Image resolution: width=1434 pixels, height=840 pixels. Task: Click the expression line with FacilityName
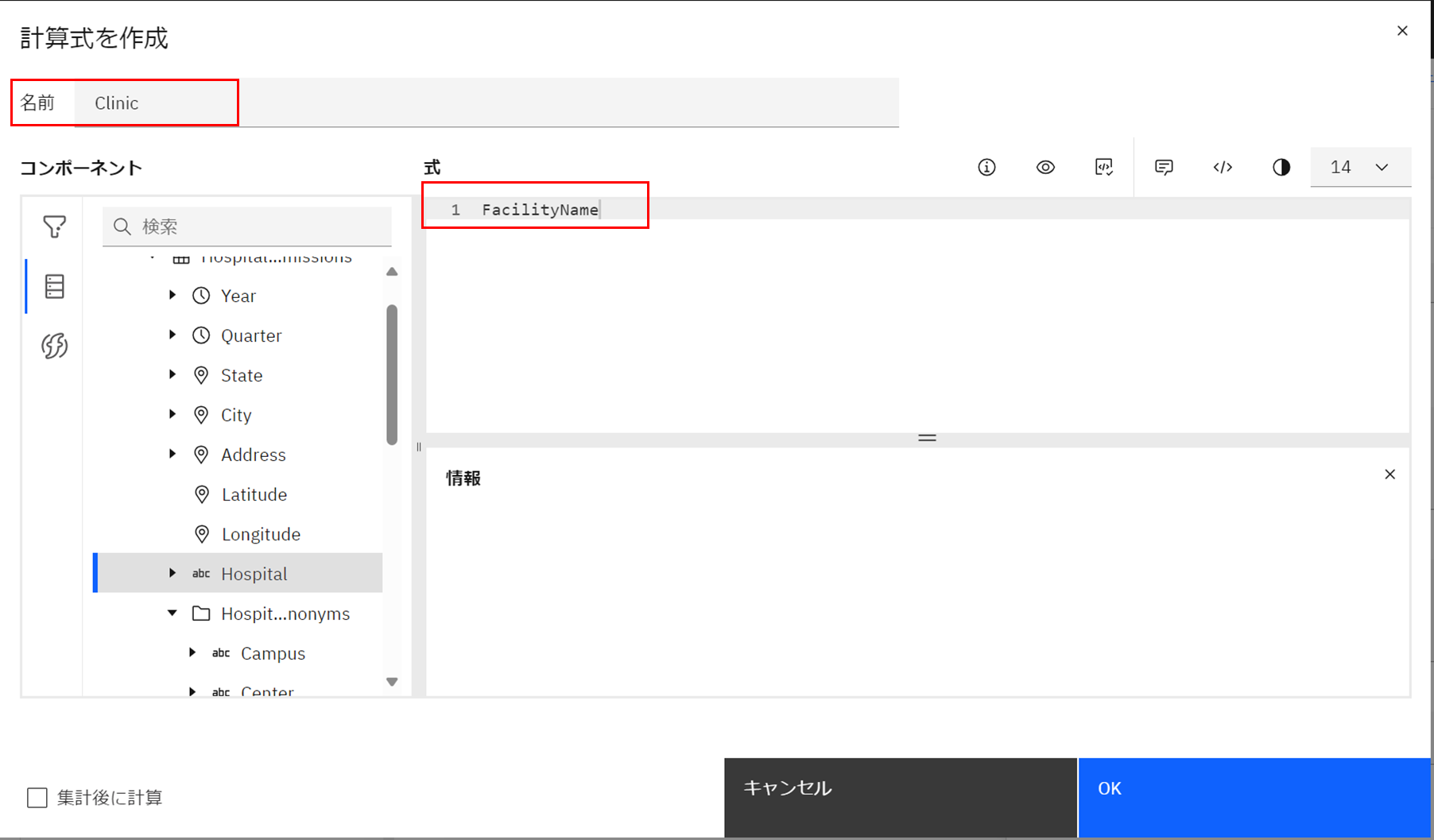918,210
